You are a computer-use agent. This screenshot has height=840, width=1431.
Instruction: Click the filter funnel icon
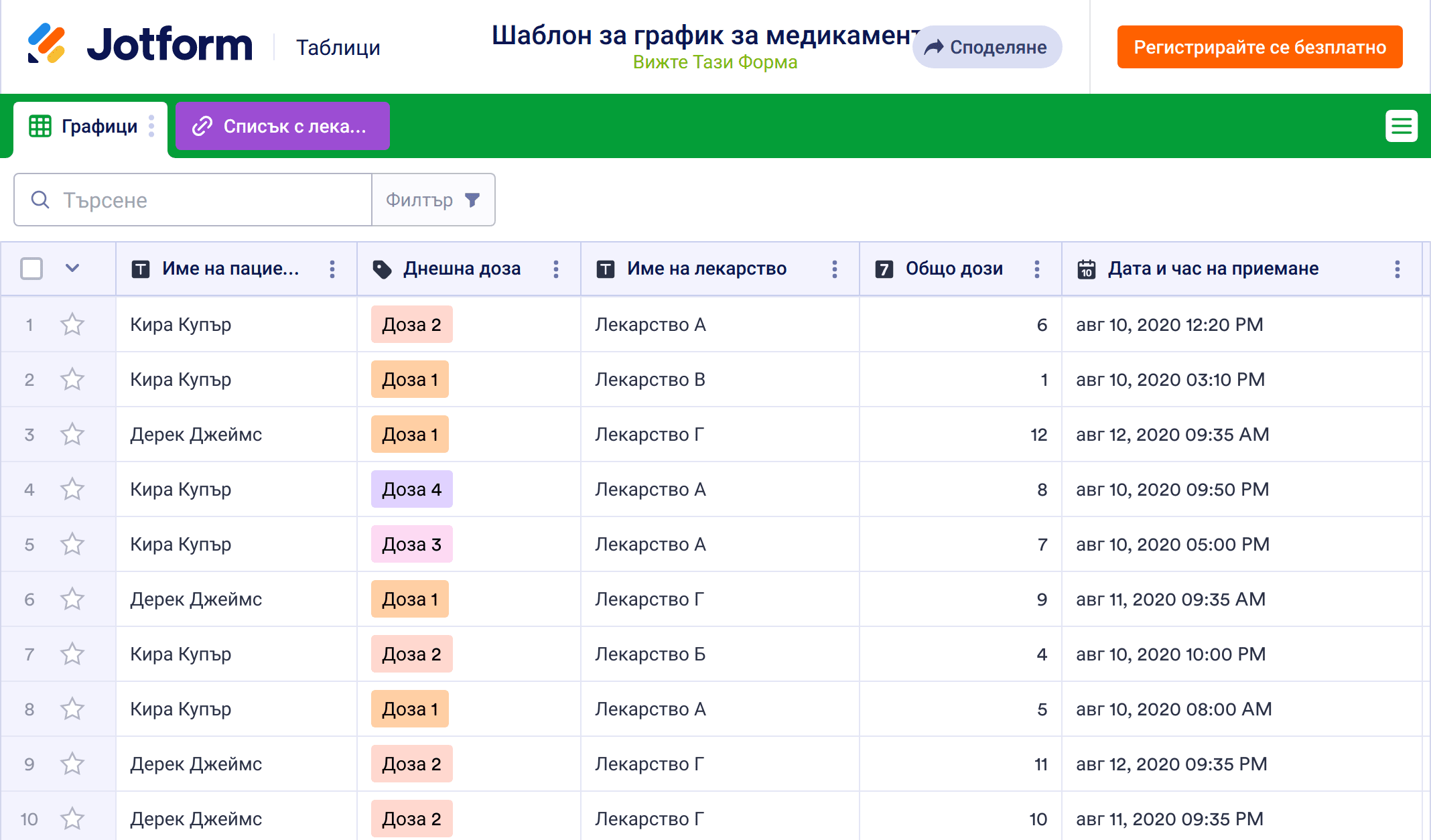pos(472,200)
